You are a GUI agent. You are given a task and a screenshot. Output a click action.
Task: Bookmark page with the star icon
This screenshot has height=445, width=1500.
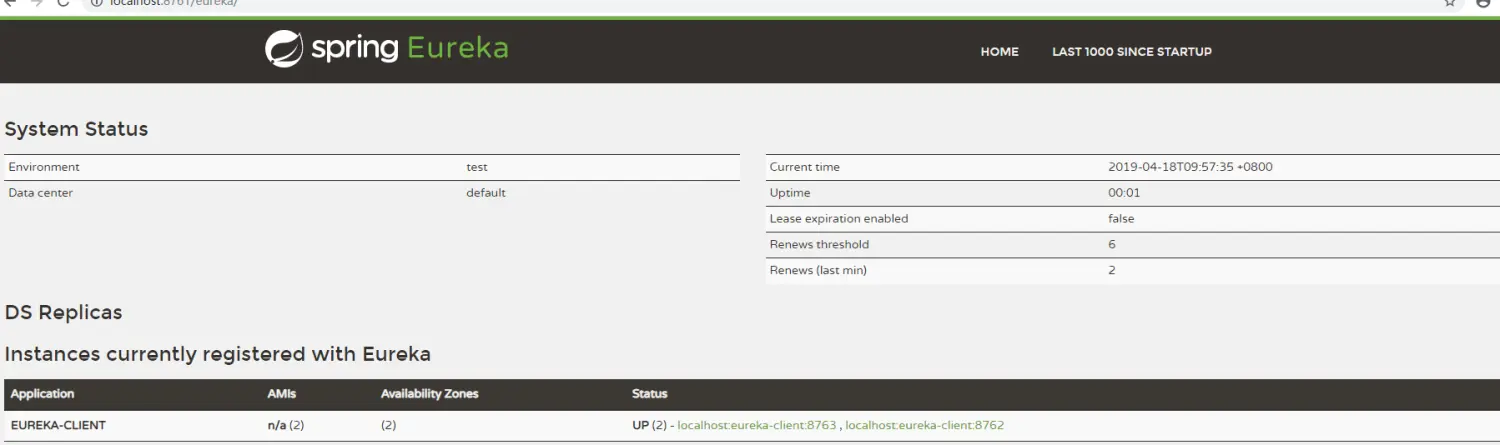pyautogui.click(x=1450, y=3)
